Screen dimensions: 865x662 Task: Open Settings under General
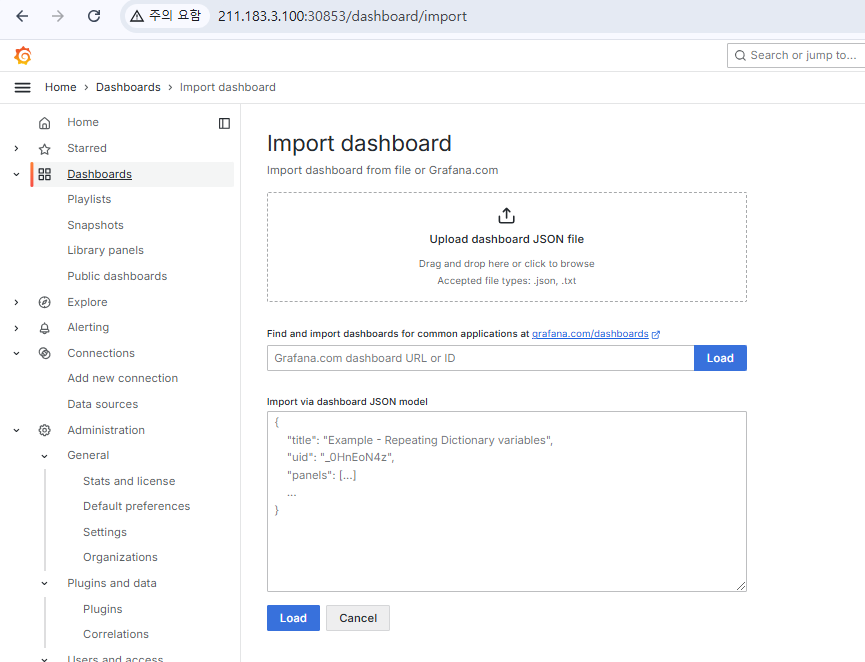(105, 532)
